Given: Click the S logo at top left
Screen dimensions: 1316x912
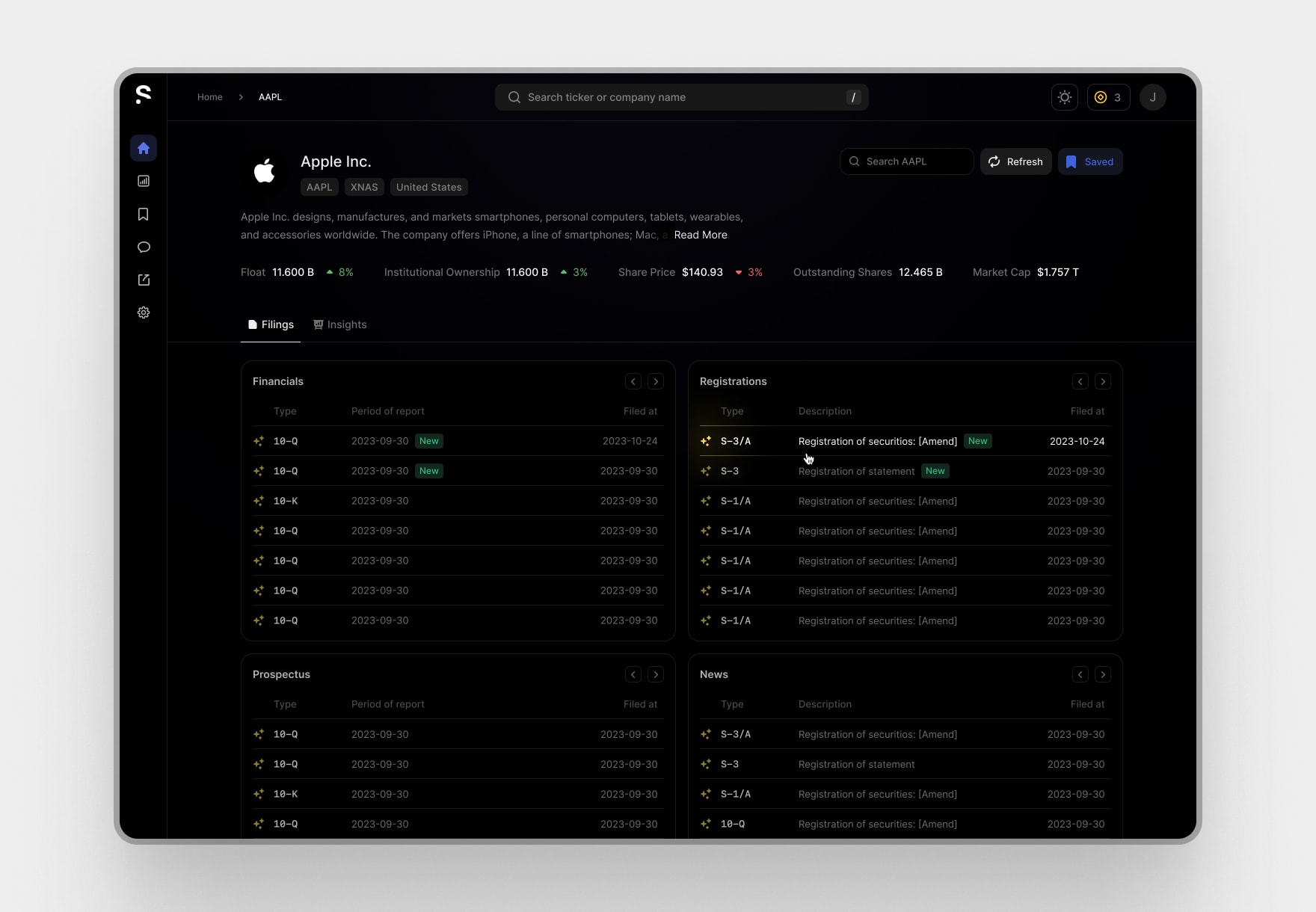Looking at the screenshot, I should click(144, 94).
